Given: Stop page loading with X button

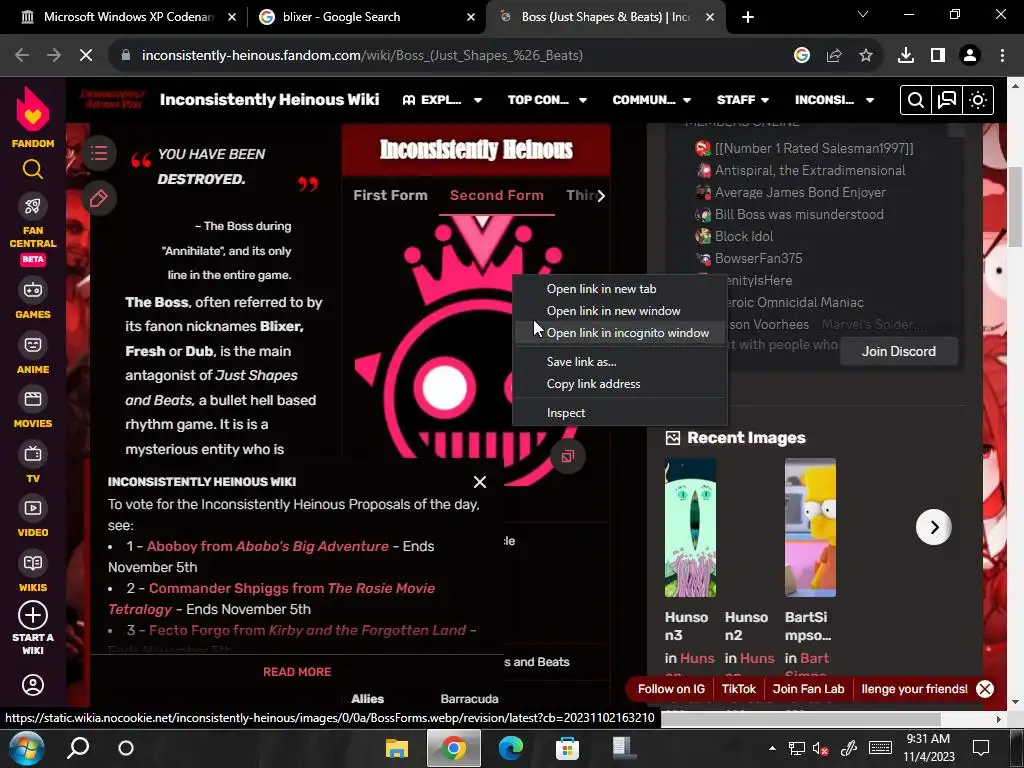Looking at the screenshot, I should (x=86, y=55).
